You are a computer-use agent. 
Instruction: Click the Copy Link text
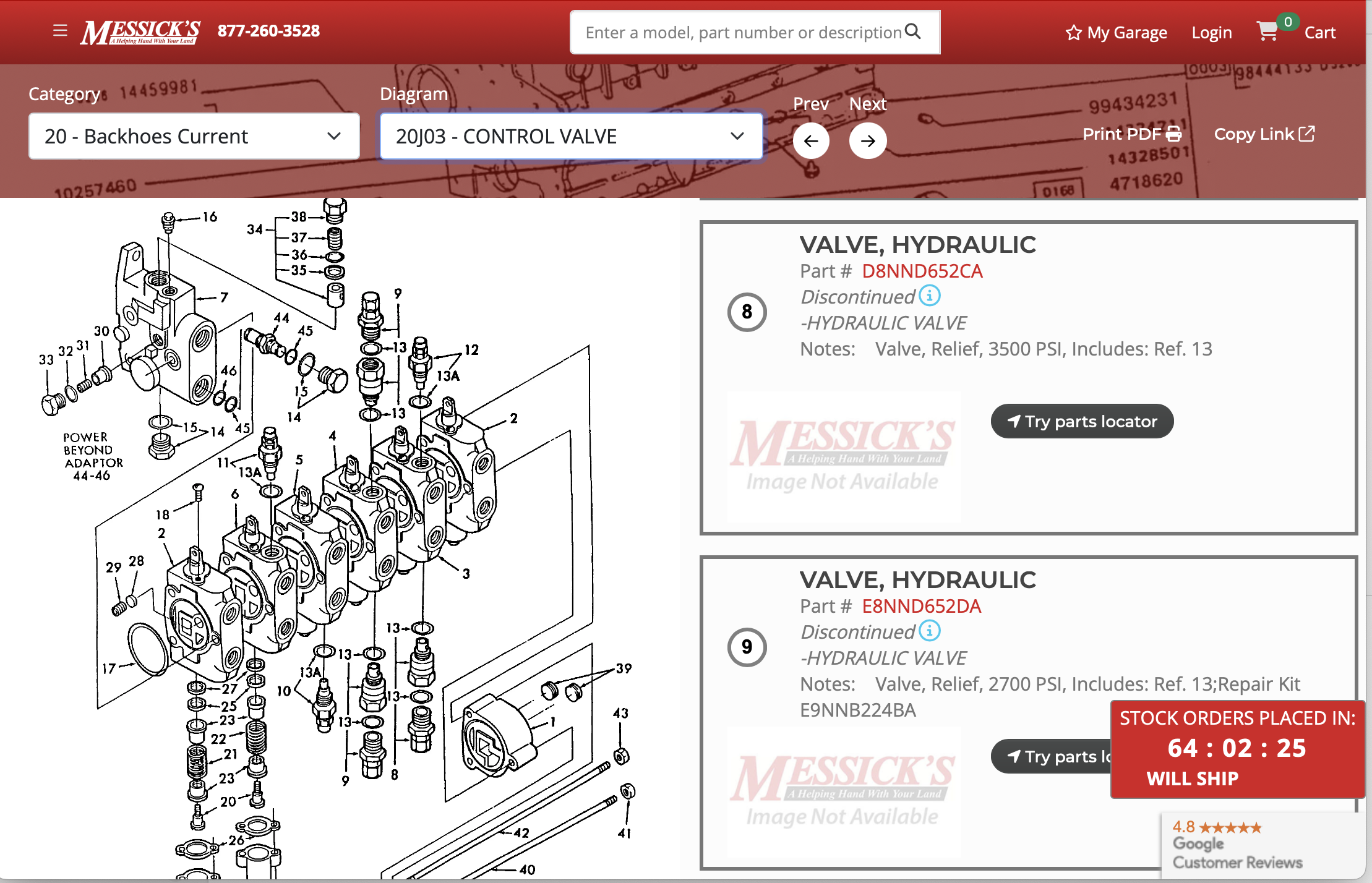tap(1254, 134)
